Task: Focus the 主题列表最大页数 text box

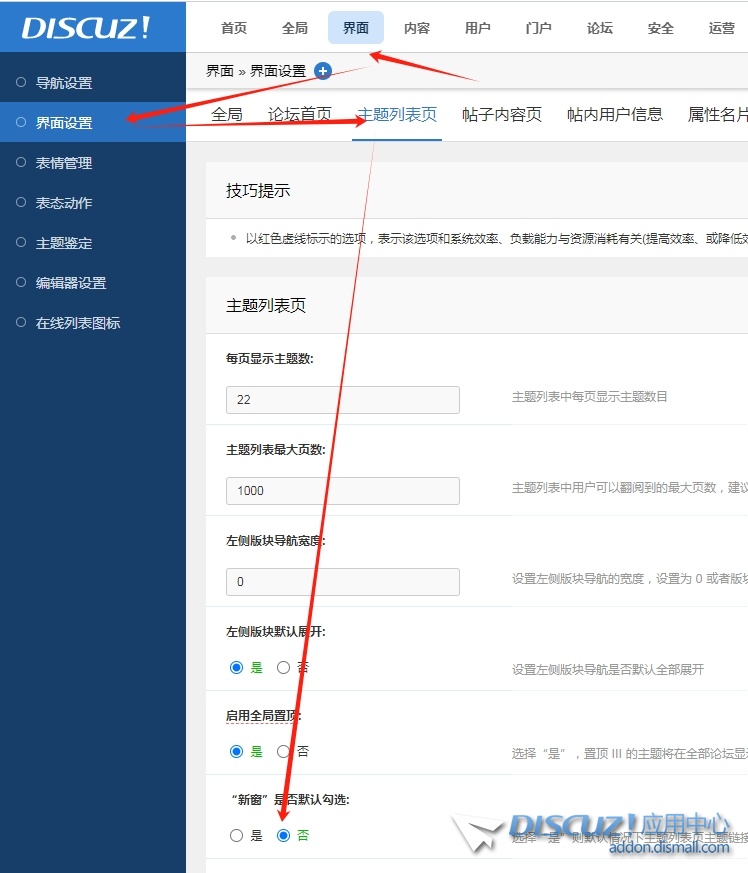Action: (x=343, y=491)
